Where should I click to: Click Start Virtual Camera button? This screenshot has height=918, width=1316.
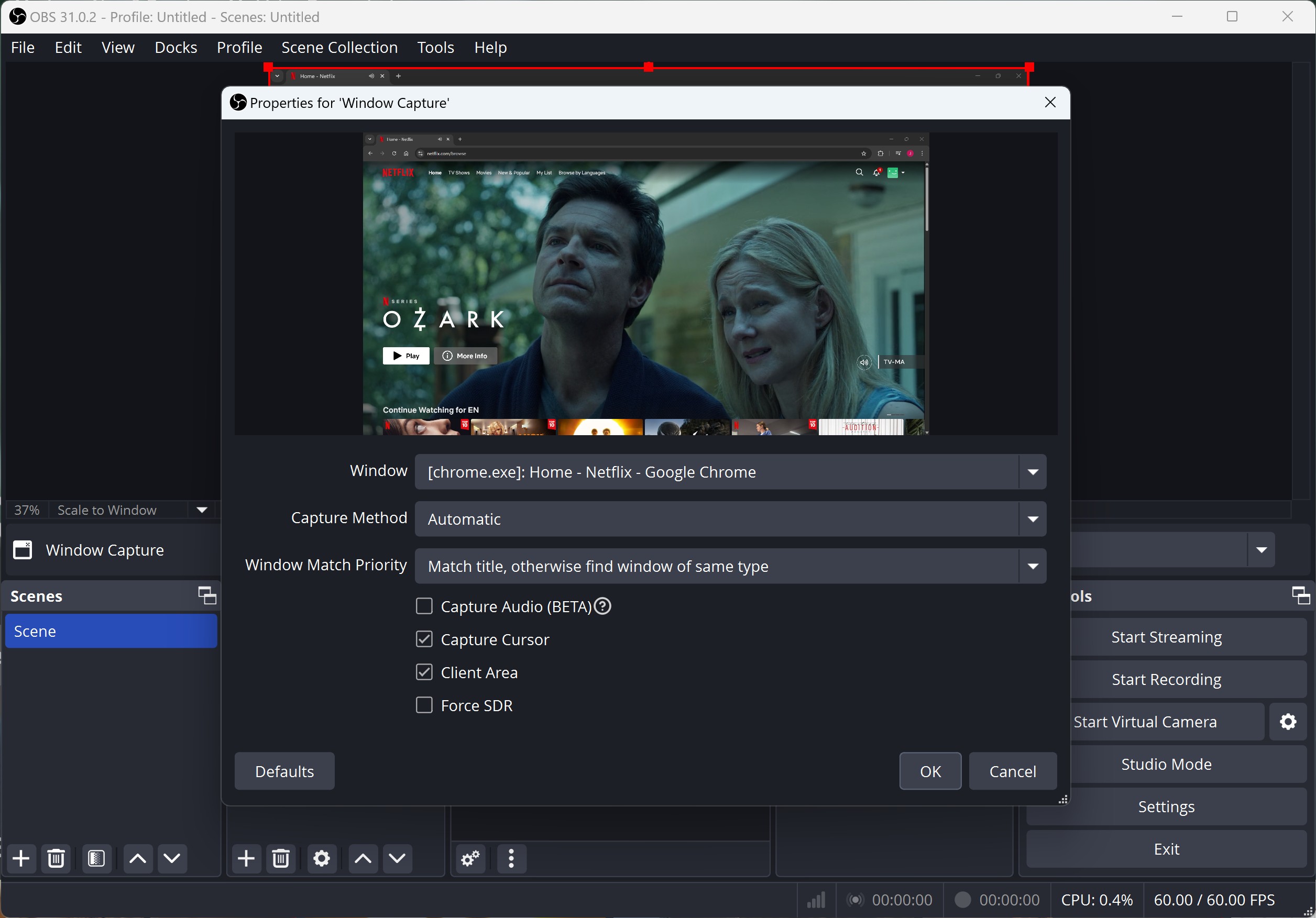1166,722
